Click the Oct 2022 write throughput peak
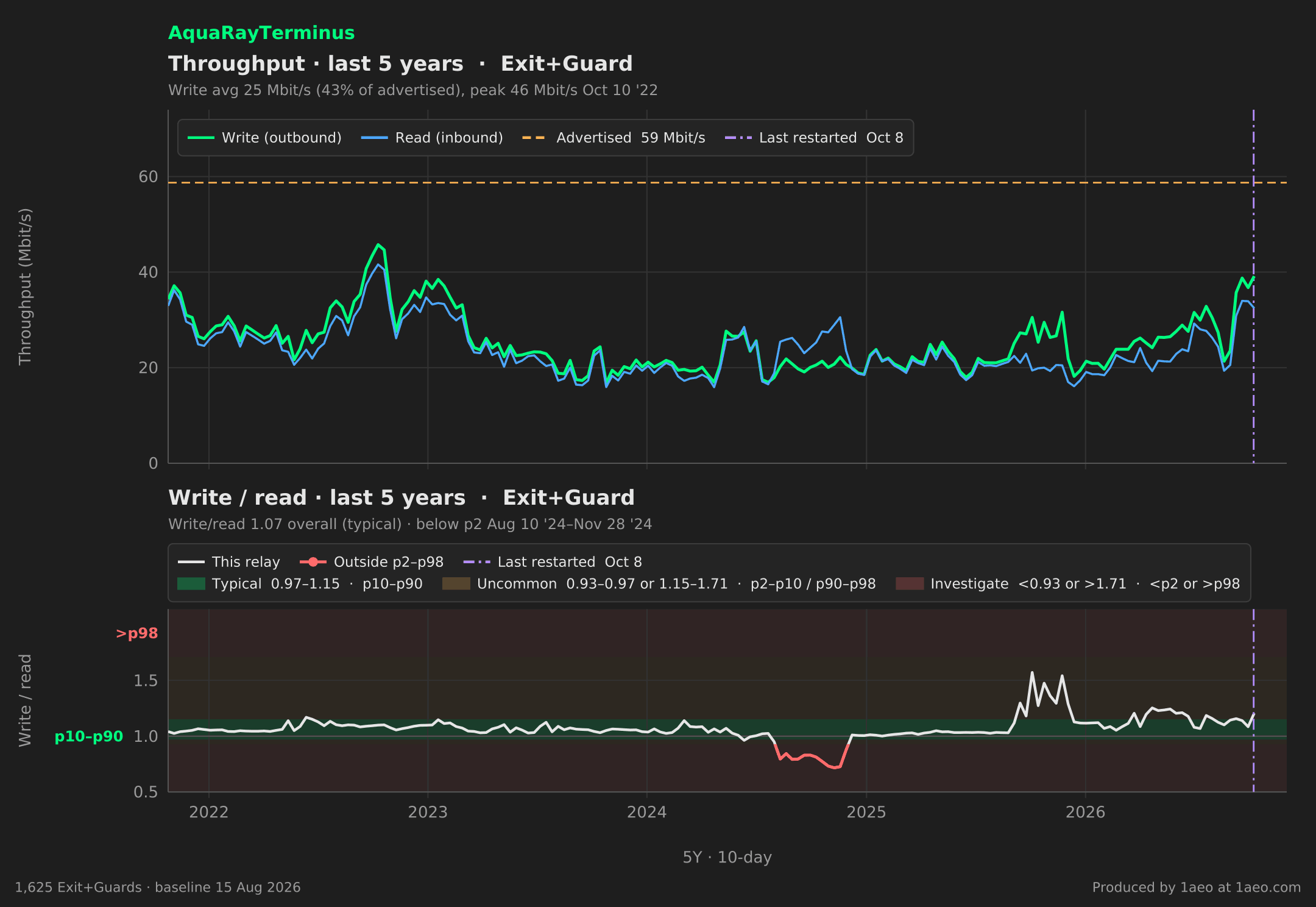Screen dimensions: 1316x907 (x=378, y=245)
